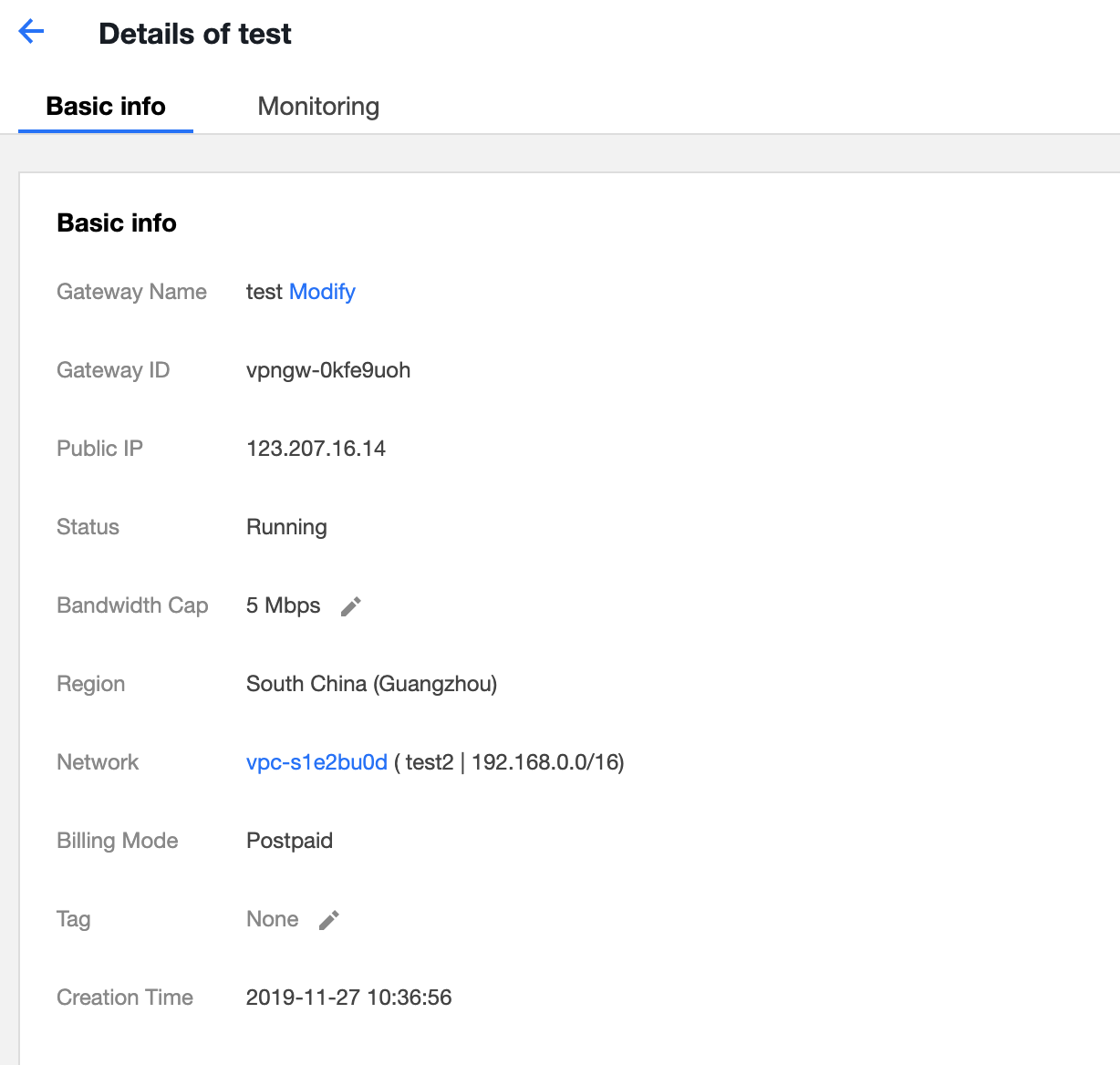Edit the Tag using the pencil icon
This screenshot has width=1120, height=1065.
point(329,920)
